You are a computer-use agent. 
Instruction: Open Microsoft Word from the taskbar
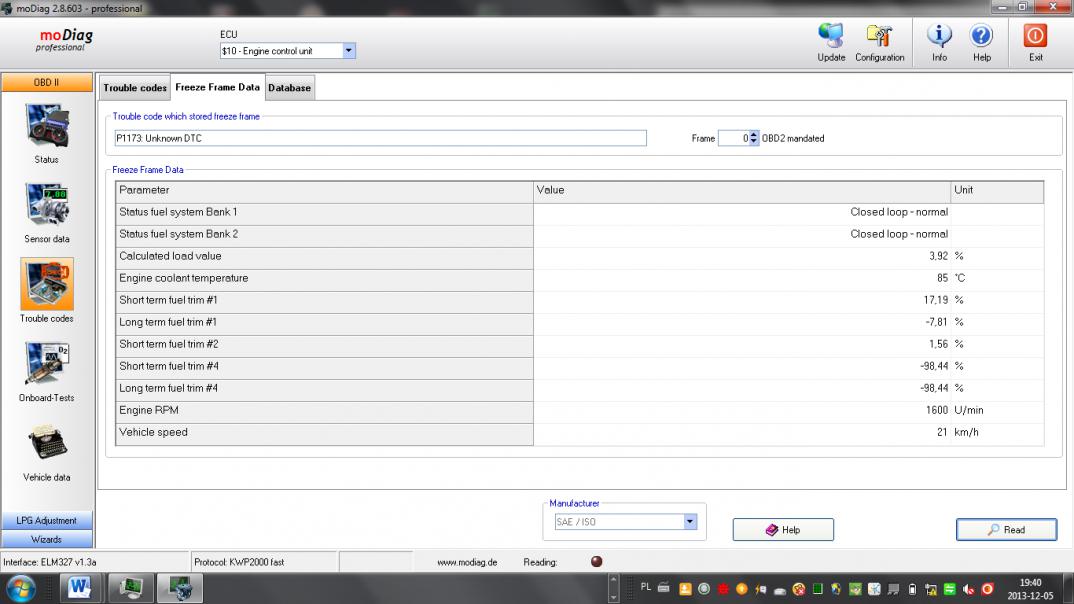[79, 589]
